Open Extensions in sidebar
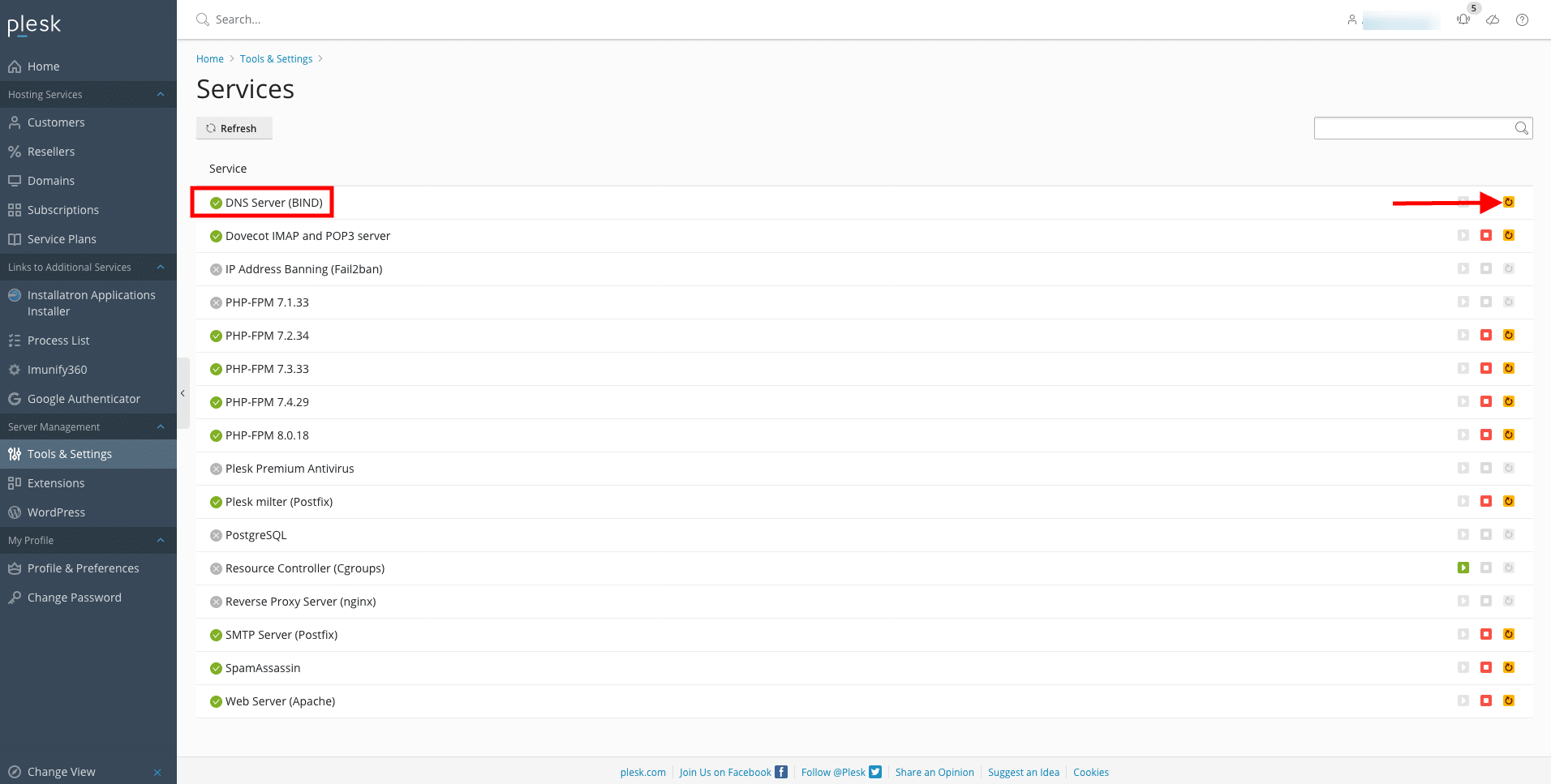Viewport: 1551px width, 784px height. (88, 483)
